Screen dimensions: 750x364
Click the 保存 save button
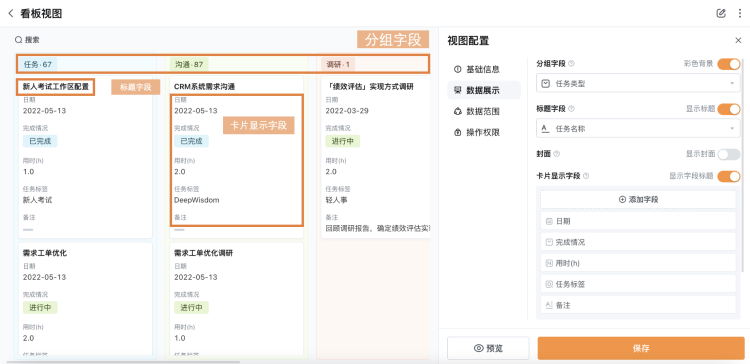click(641, 348)
